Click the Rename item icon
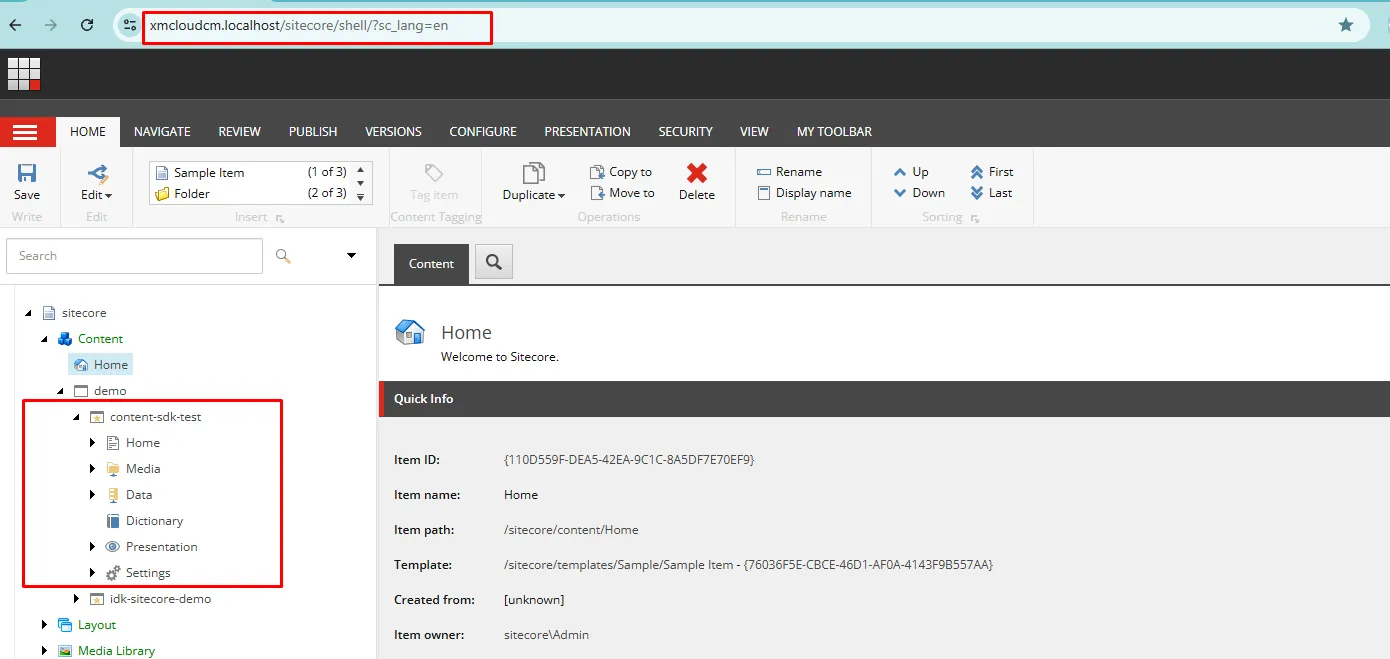 [764, 172]
